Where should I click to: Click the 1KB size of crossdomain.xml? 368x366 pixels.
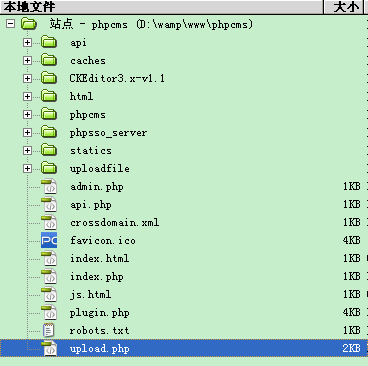tap(352, 222)
